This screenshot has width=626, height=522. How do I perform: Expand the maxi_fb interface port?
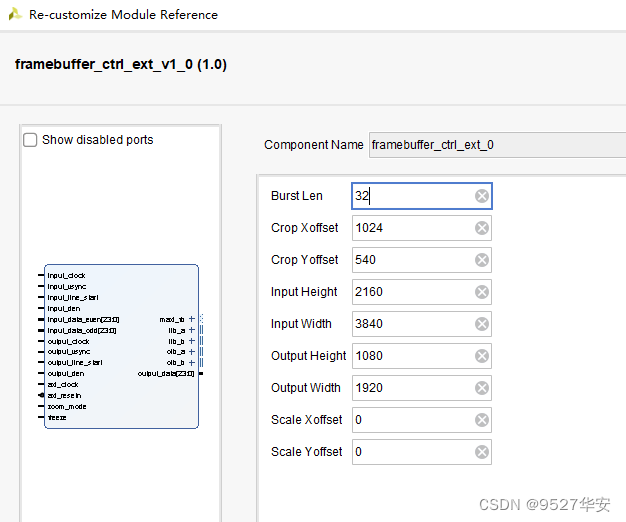coord(192,319)
